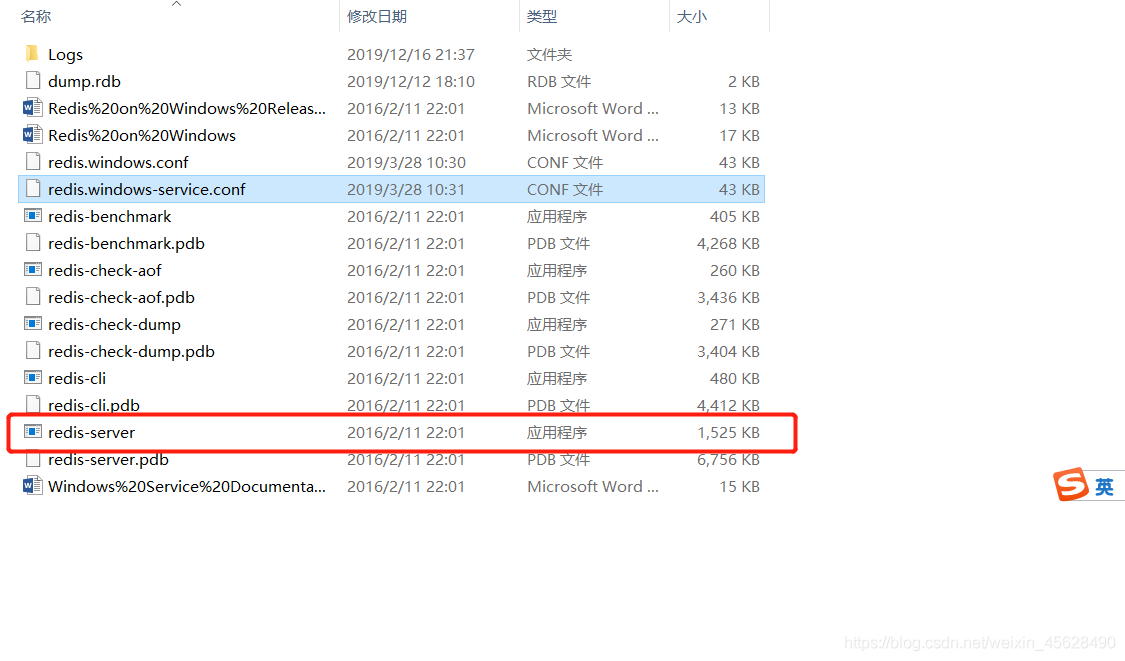
Task: Select the redis-cli.pdb file name
Action: [94, 405]
